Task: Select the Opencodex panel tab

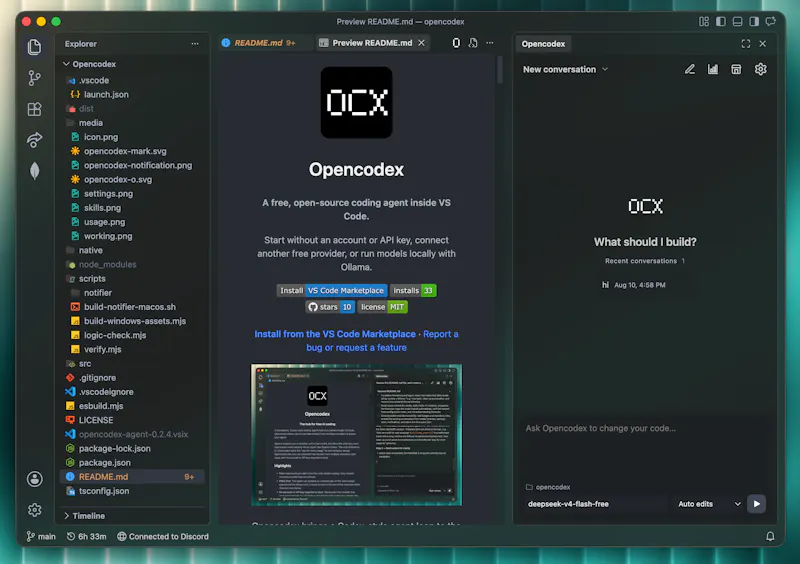Action: (543, 44)
